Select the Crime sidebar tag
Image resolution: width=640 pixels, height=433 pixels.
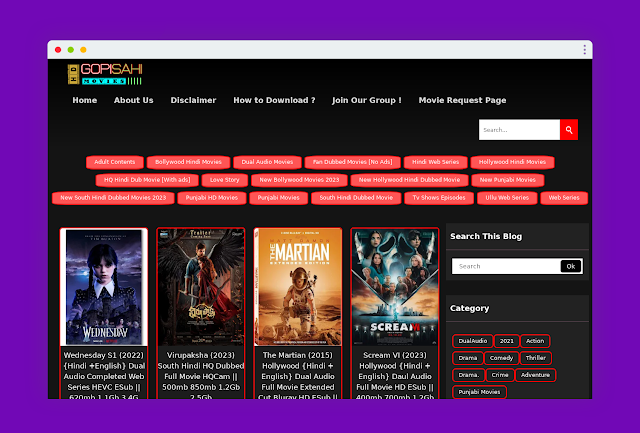pyautogui.click(x=500, y=375)
